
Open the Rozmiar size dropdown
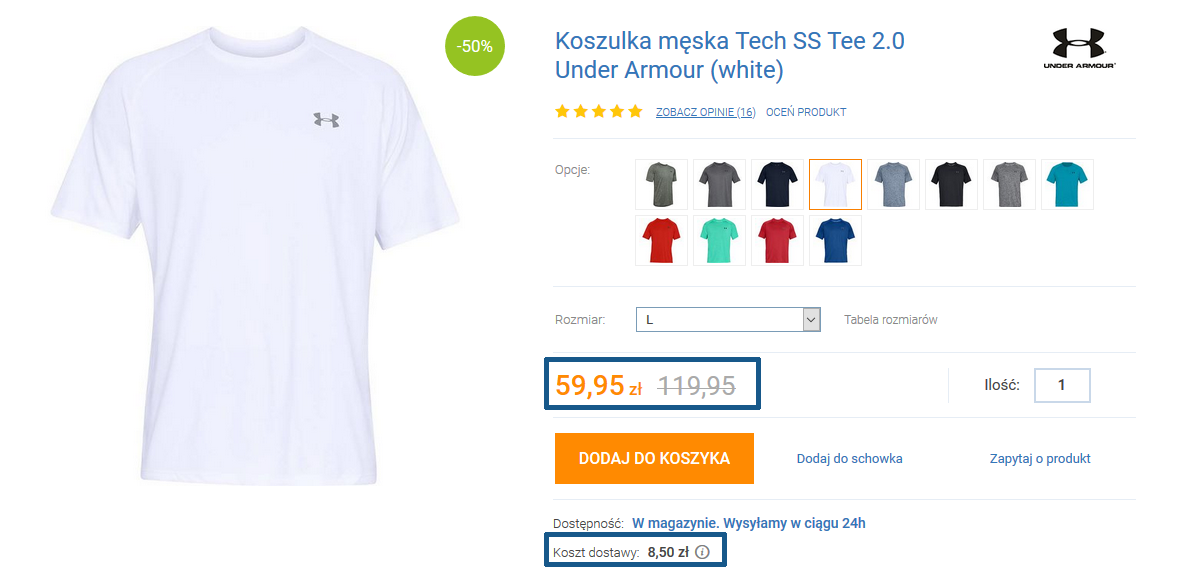click(x=728, y=320)
